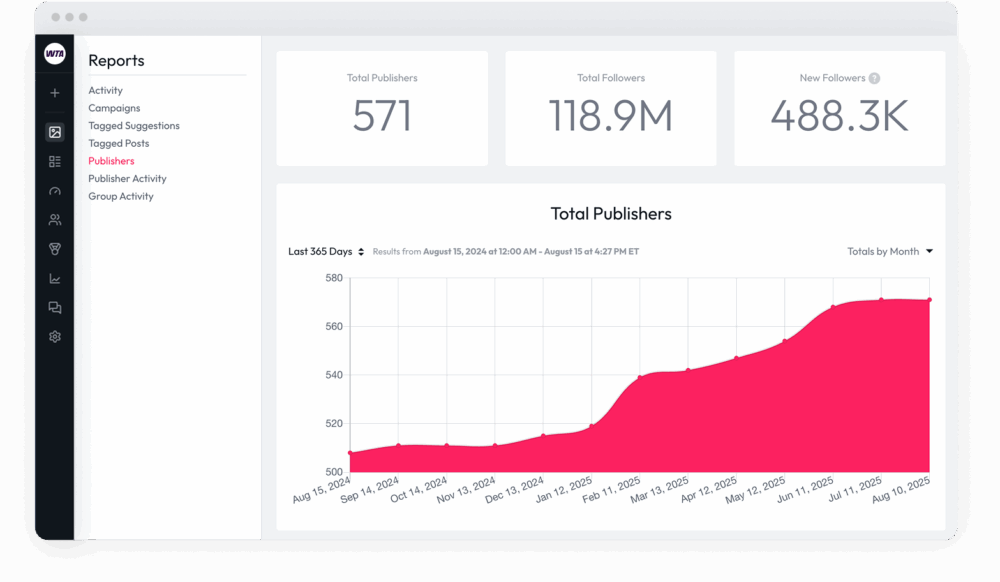Open the speedometer dashboard icon
1000x582 pixels.
click(55, 191)
